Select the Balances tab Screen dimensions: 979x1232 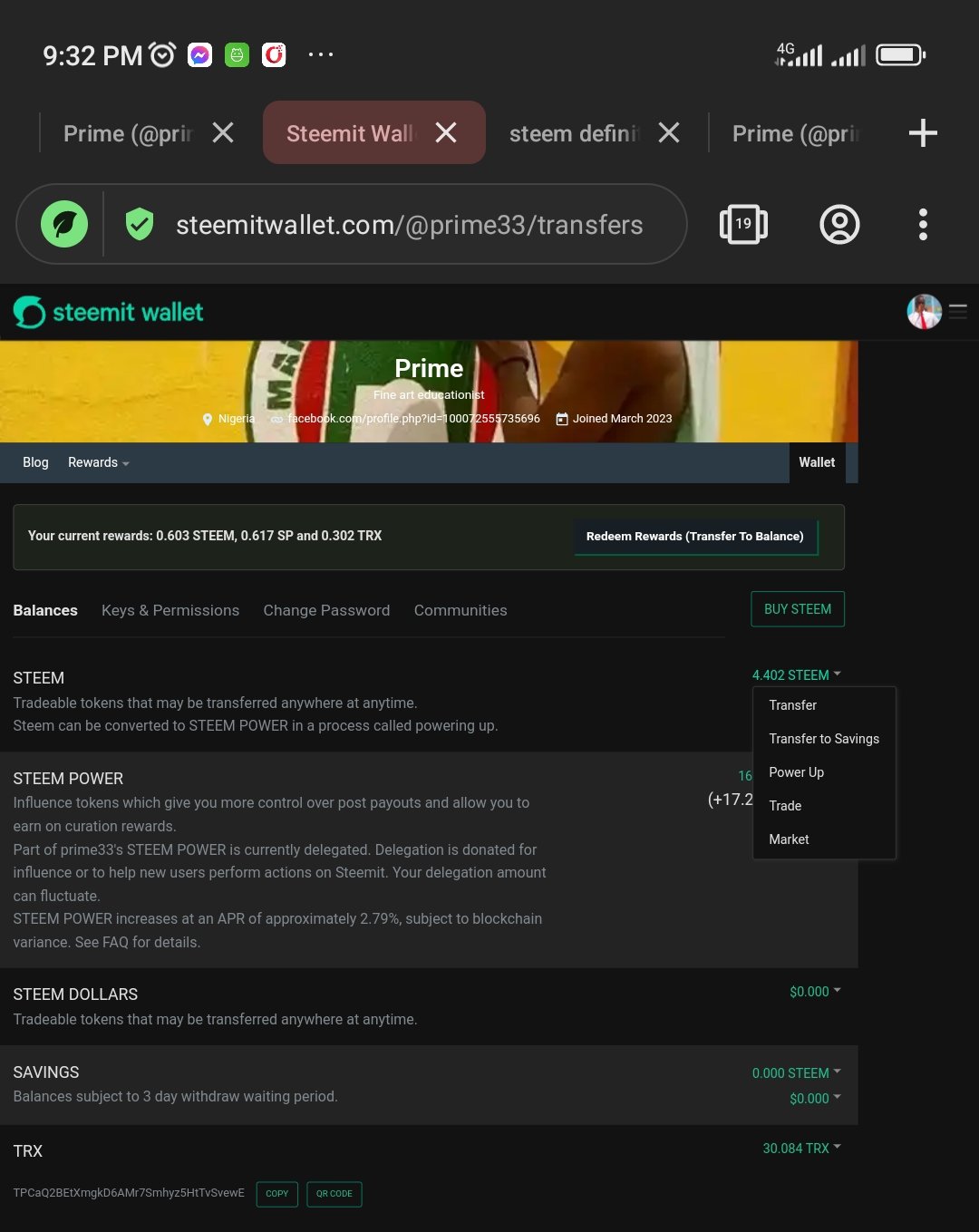tap(45, 610)
